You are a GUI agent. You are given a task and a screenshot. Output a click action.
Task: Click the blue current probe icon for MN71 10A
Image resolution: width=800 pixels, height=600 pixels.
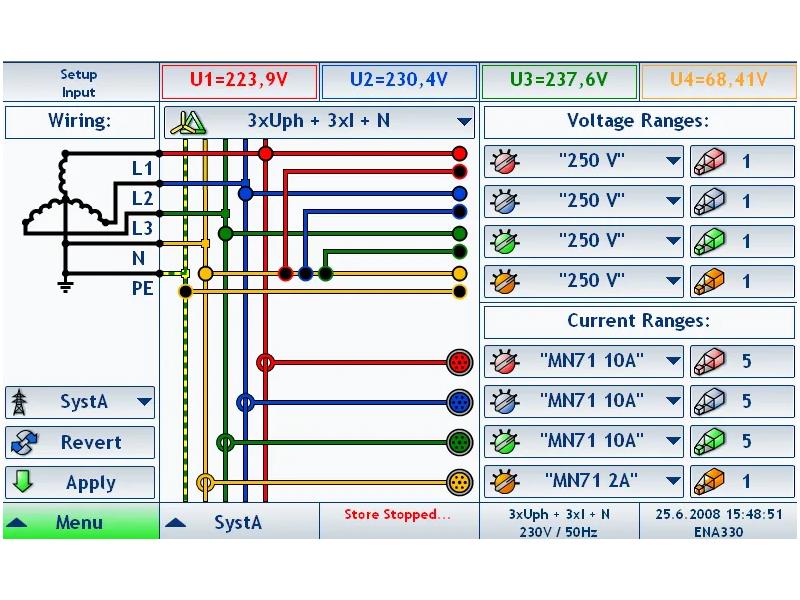click(x=502, y=401)
